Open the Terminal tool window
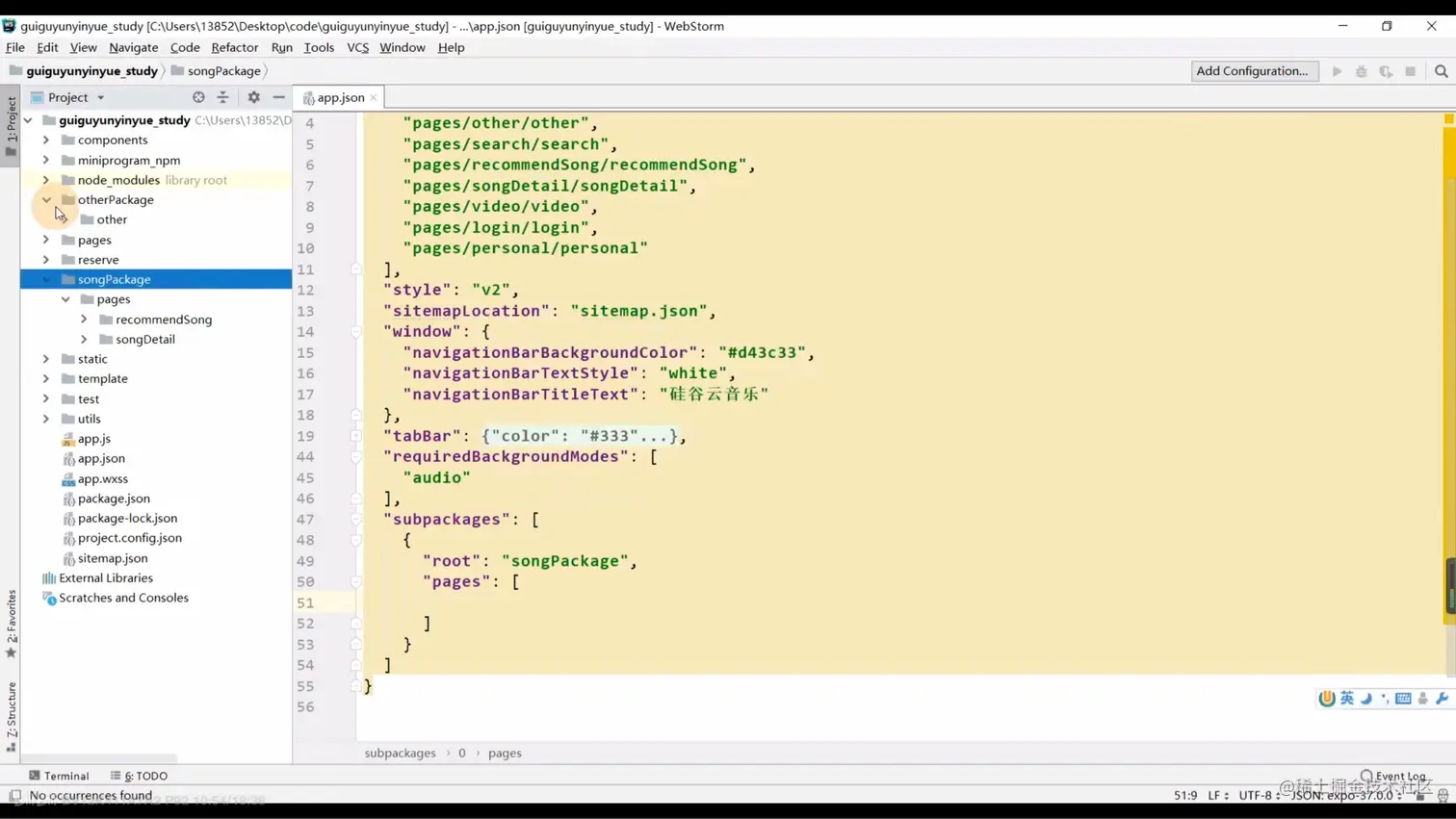1456x819 pixels. 59,776
